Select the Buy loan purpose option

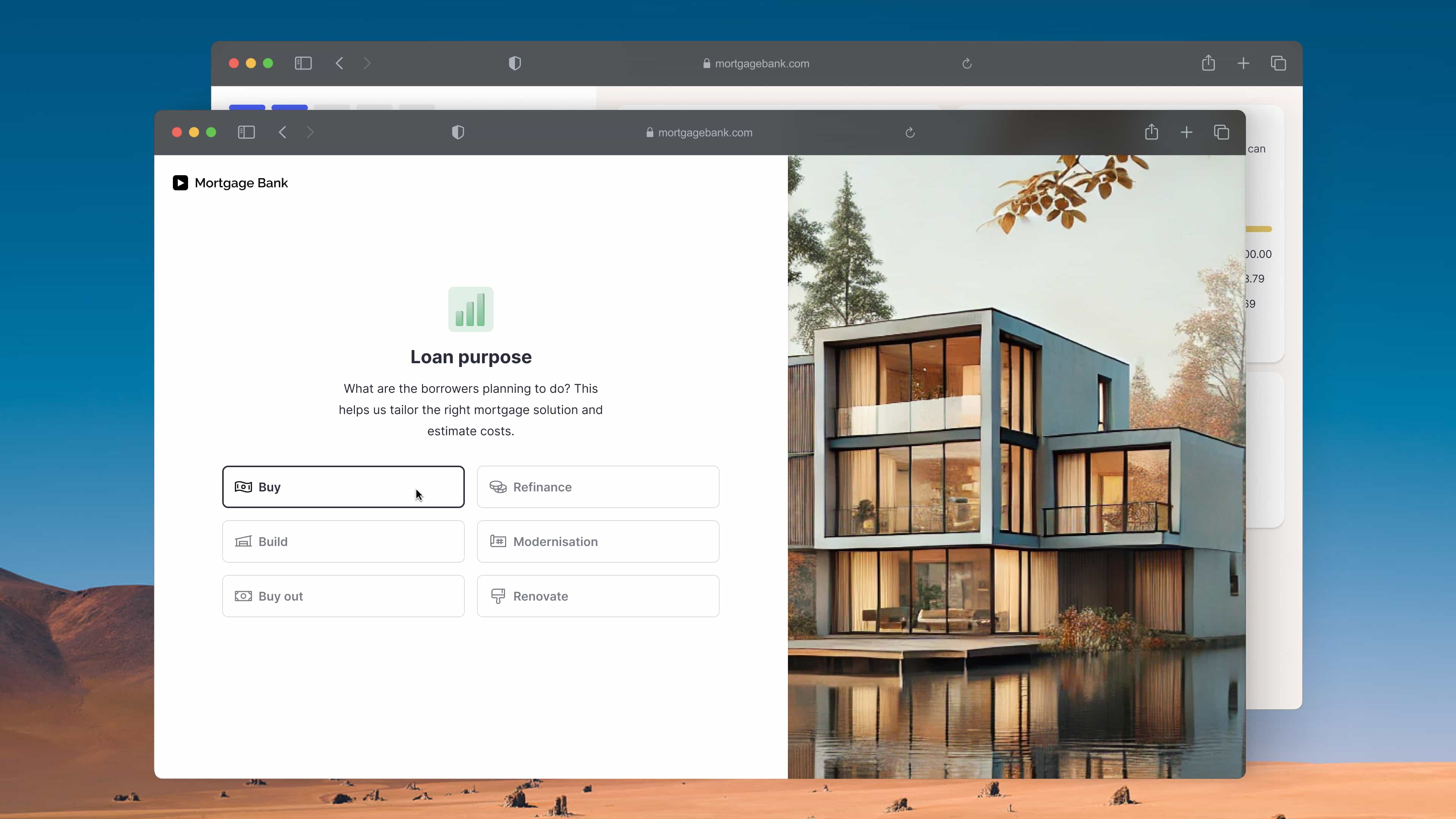click(x=343, y=486)
